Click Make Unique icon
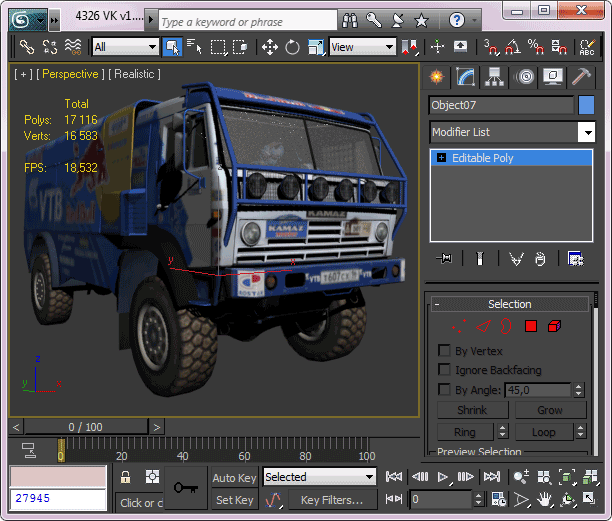 point(516,258)
